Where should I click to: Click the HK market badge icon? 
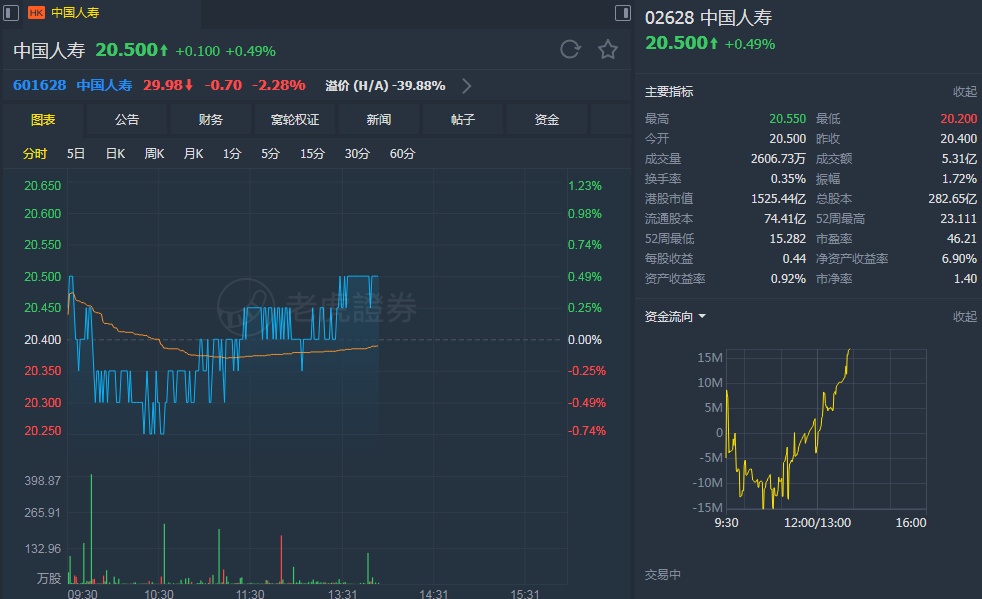36,13
